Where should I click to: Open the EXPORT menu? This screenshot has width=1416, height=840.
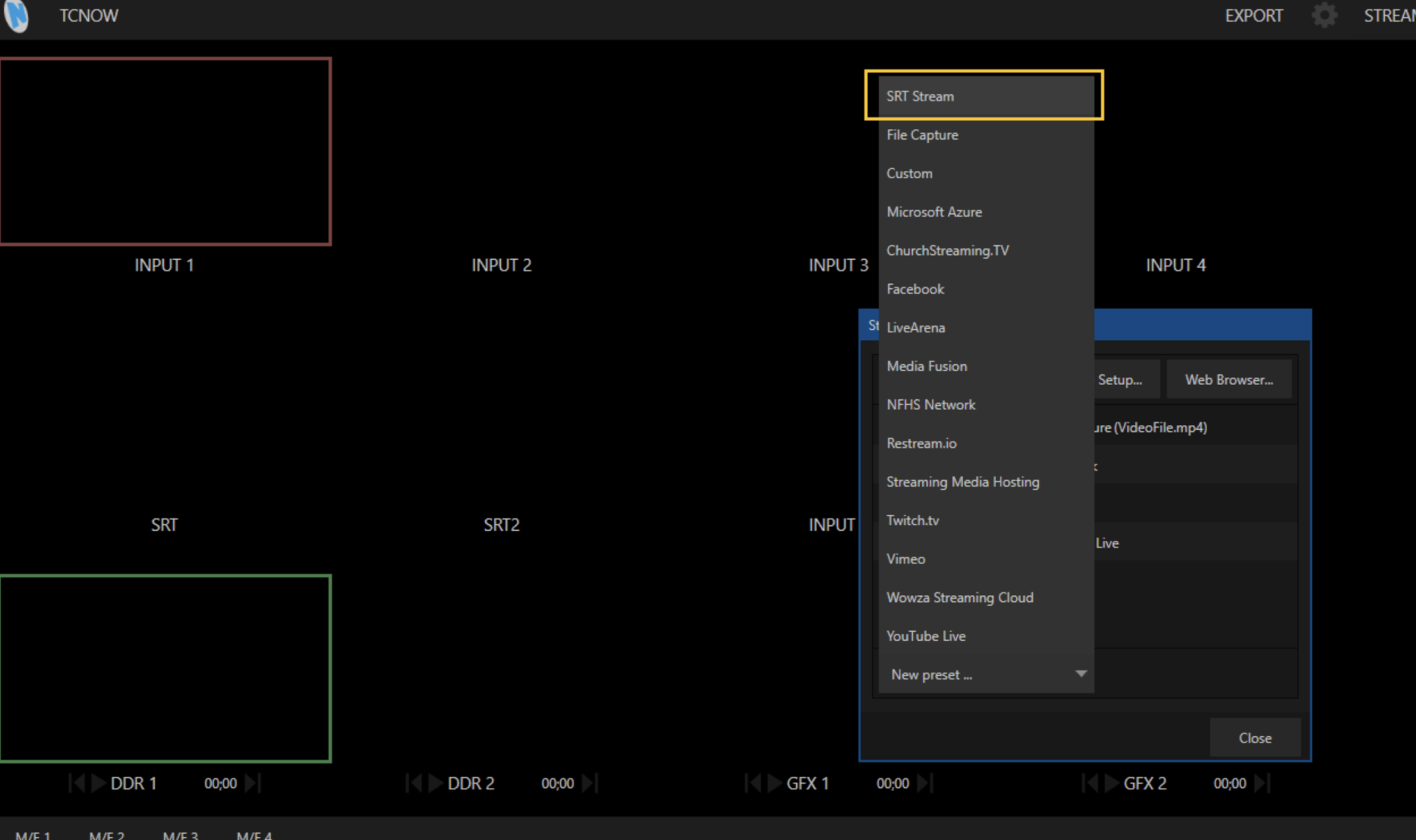coord(1254,15)
